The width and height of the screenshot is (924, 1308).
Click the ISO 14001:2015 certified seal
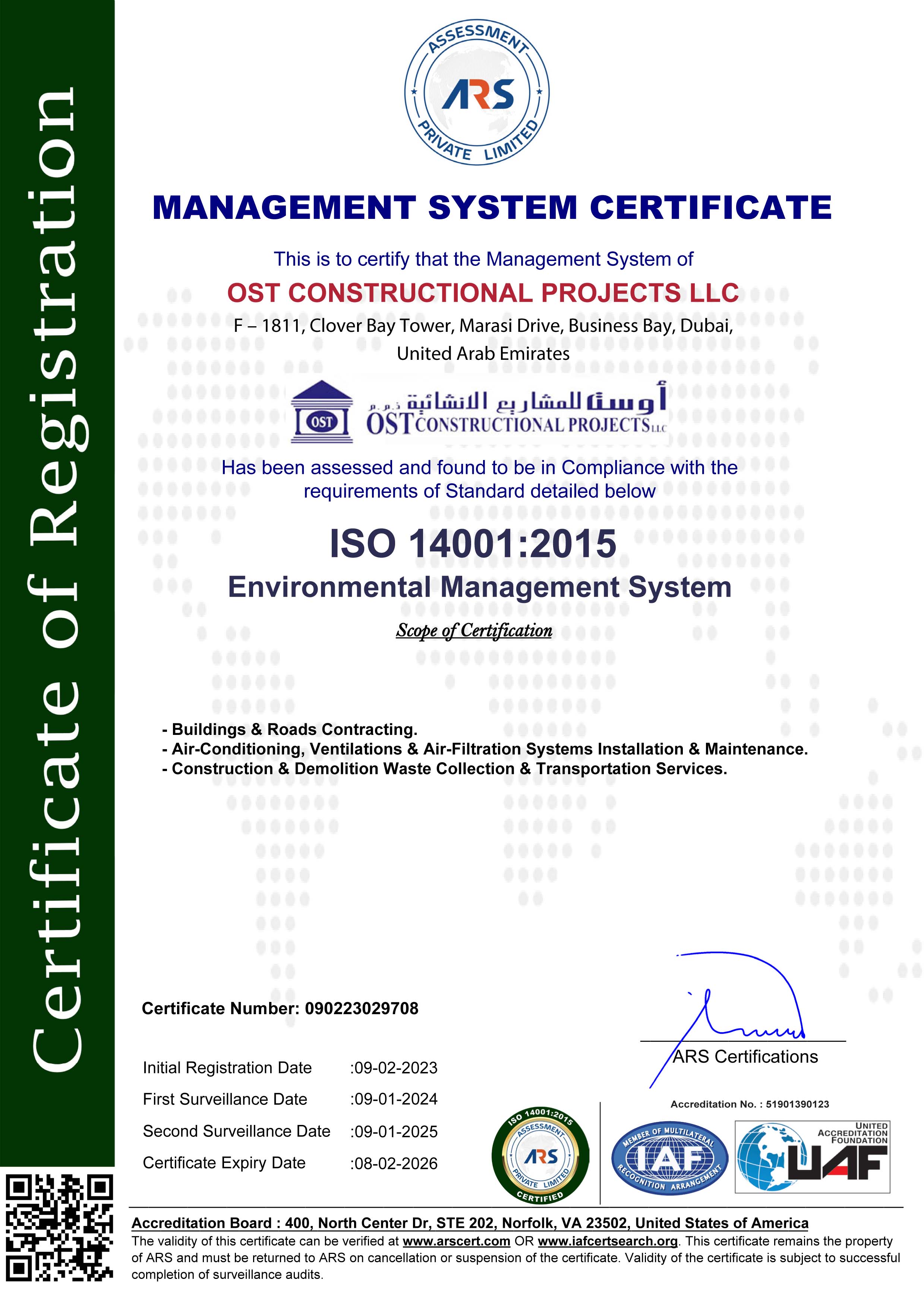[540, 1156]
